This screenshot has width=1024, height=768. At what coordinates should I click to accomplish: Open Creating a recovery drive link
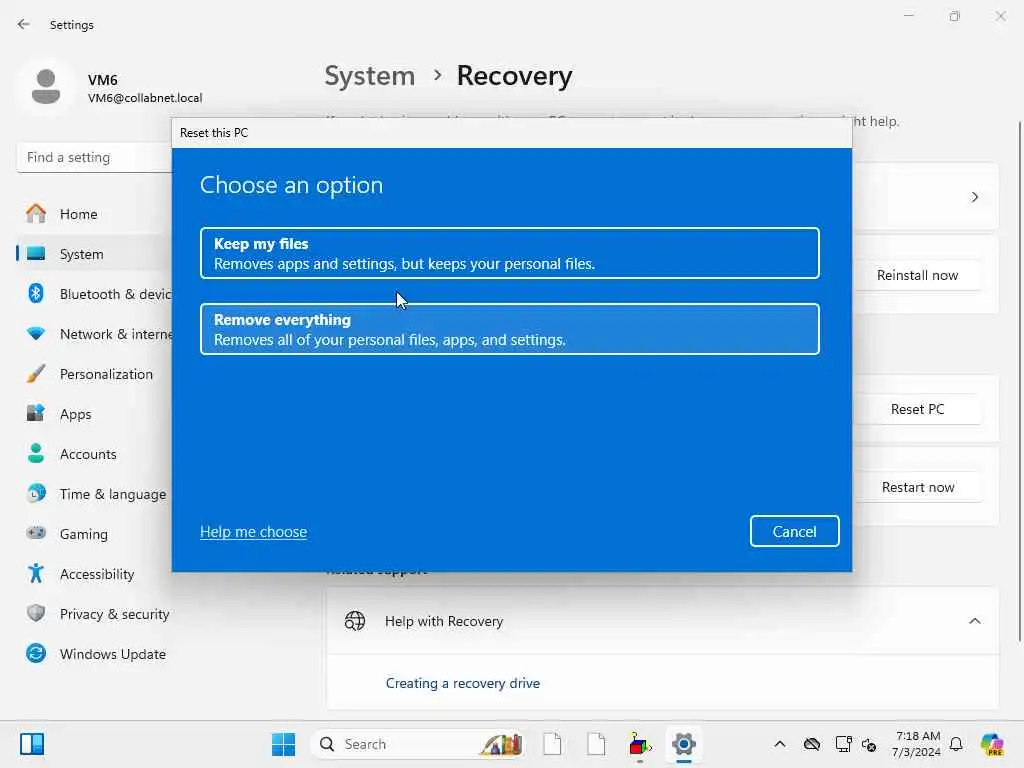[x=462, y=683]
